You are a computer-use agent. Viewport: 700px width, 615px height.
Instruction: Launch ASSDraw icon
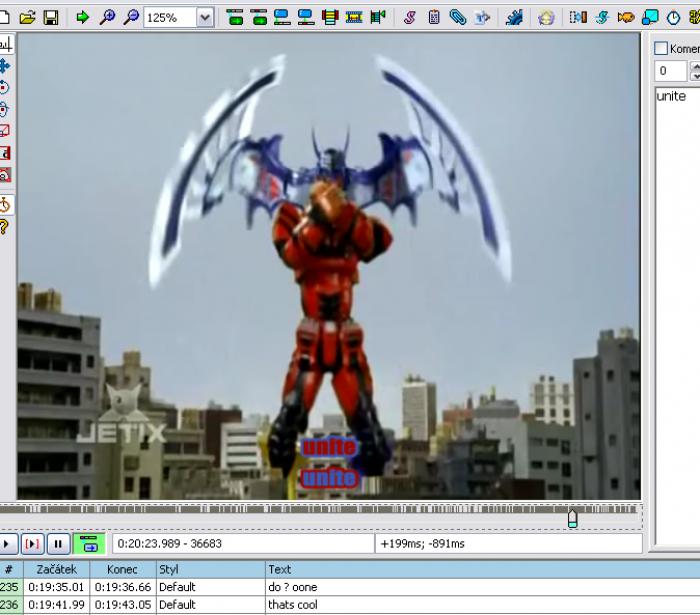tap(546, 18)
